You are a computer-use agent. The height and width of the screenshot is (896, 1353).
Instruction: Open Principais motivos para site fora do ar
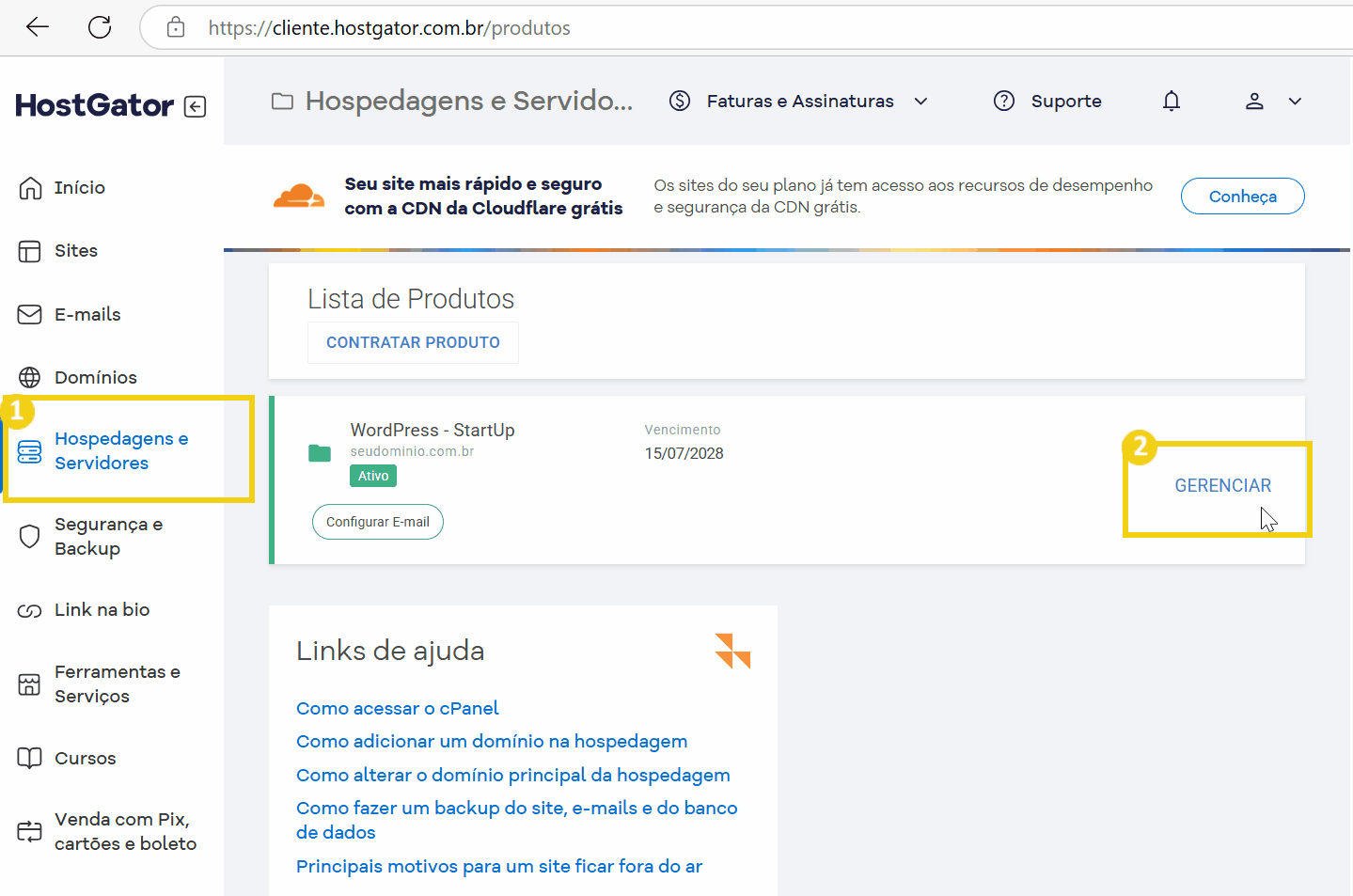[x=499, y=866]
